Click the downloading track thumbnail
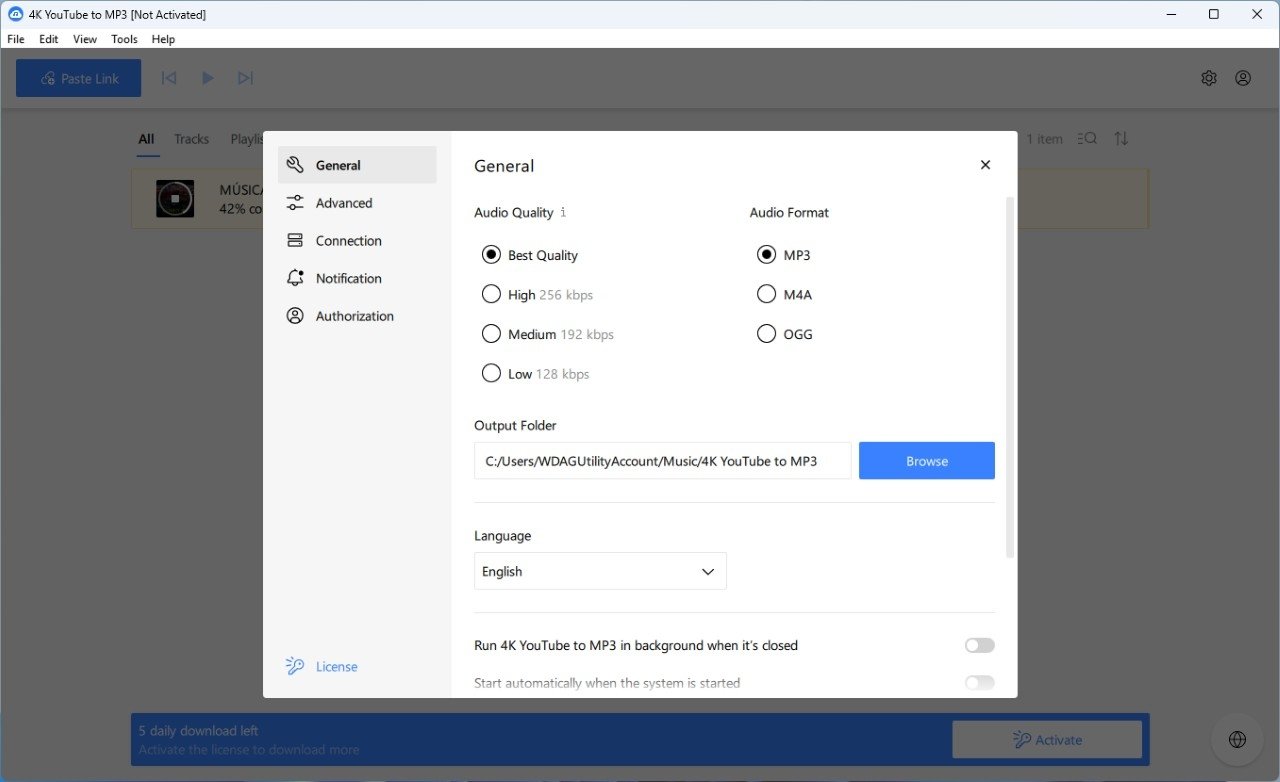The height and width of the screenshot is (782, 1280). click(175, 198)
